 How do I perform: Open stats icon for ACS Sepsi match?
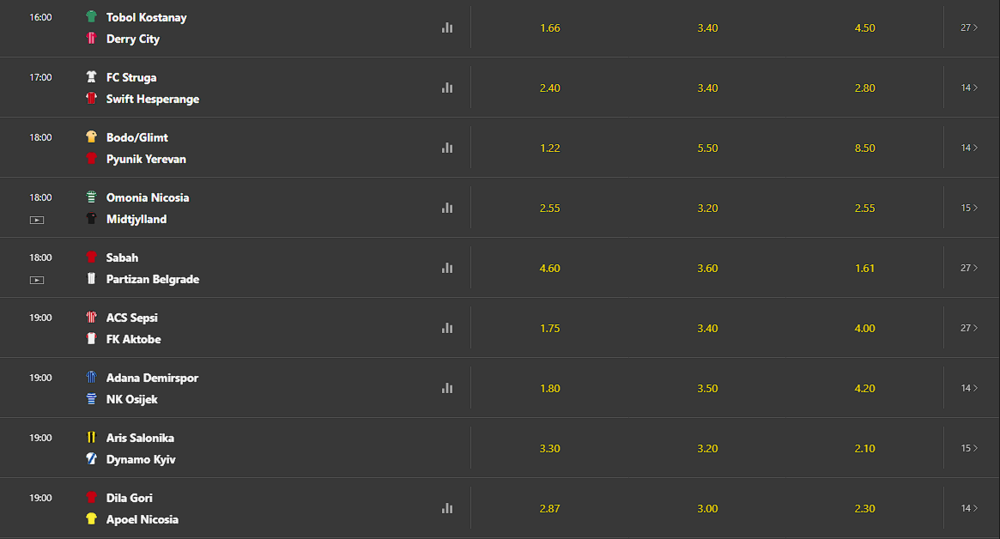(447, 328)
